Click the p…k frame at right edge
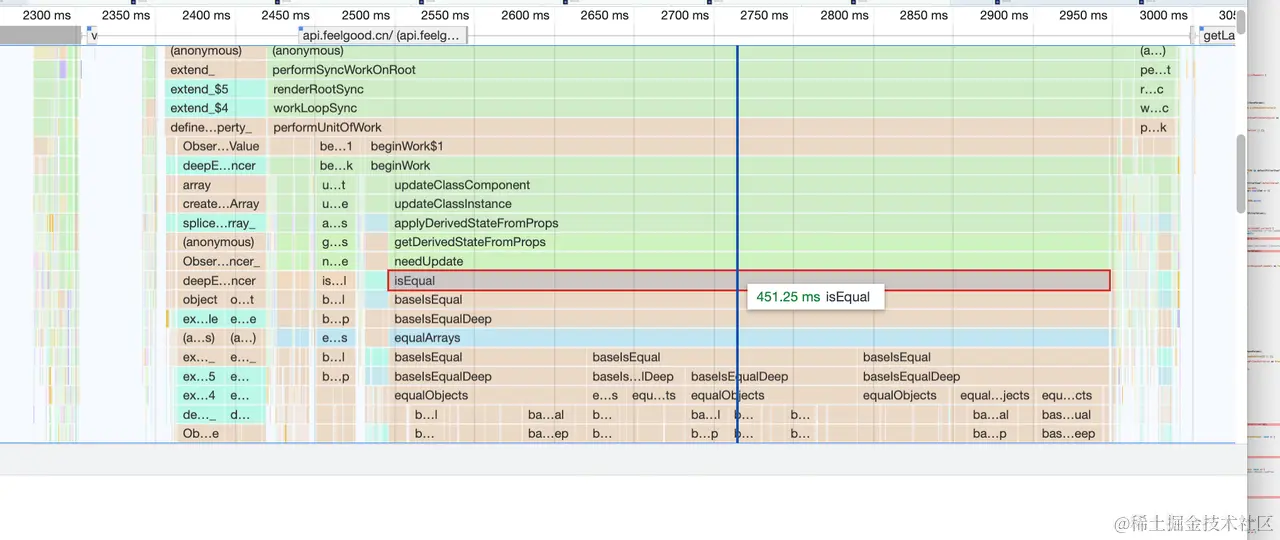The image size is (1280, 540). tap(1155, 127)
